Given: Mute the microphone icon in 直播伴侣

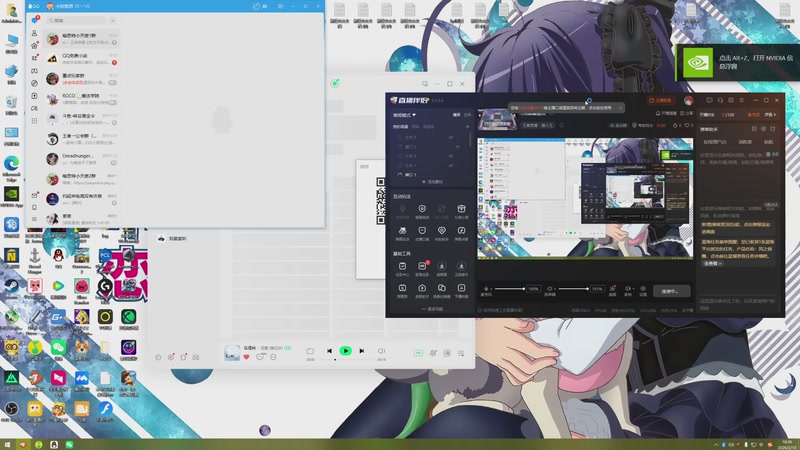Looking at the screenshot, I should 486,289.
